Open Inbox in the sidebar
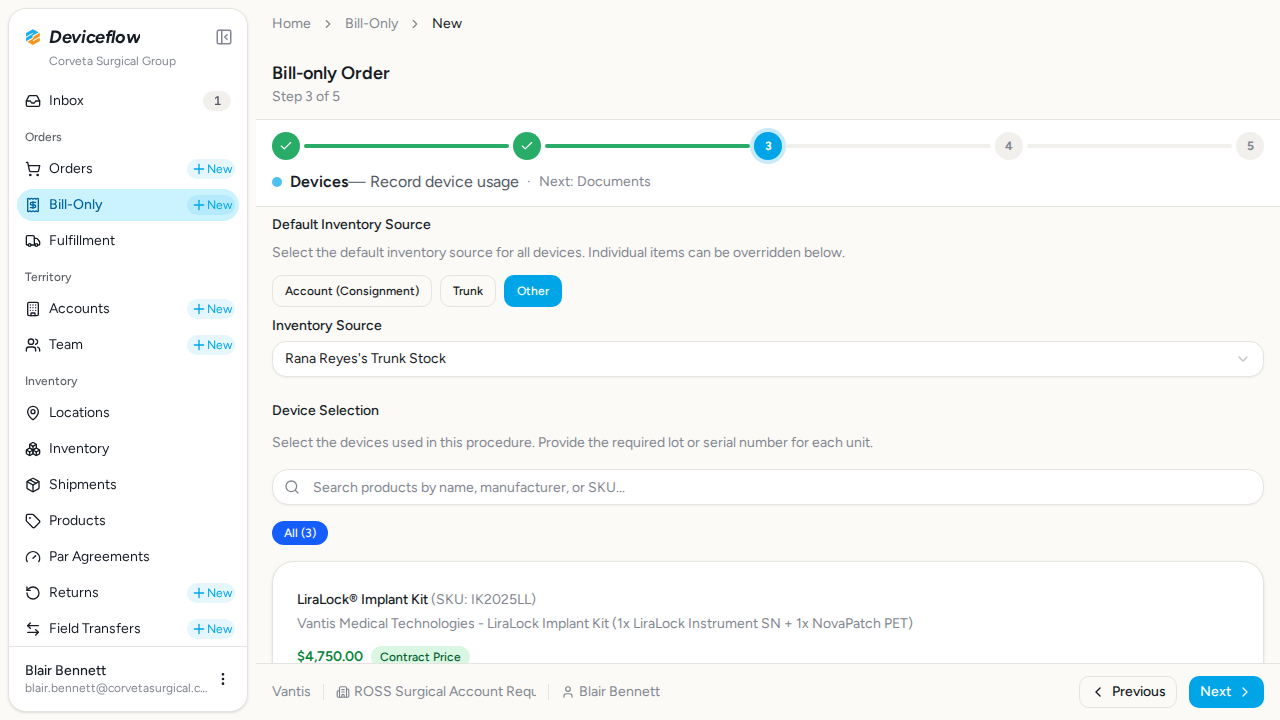Screen dimensions: 1280x720 [128, 101]
